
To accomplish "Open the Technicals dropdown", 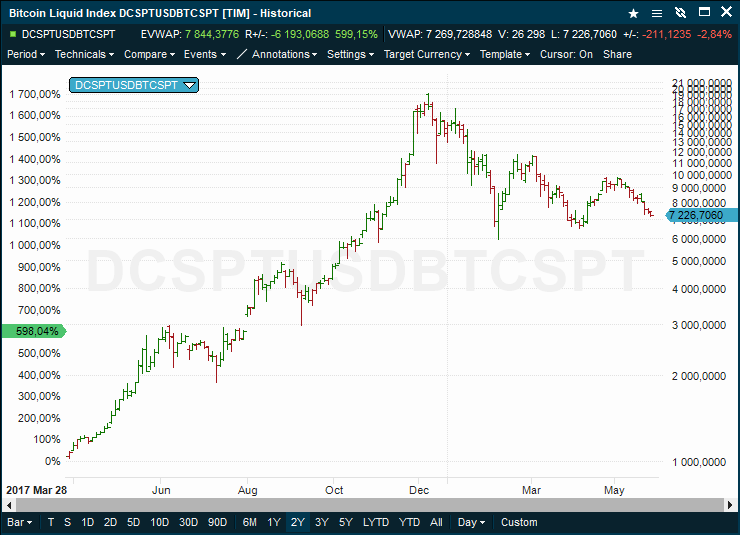I will (x=84, y=54).
